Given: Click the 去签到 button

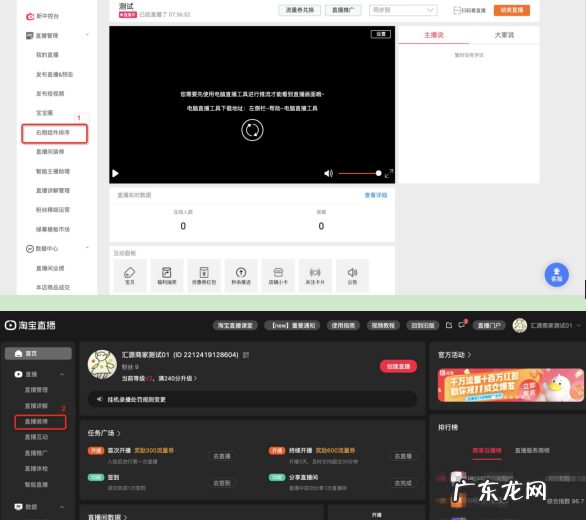Looking at the screenshot, I should click(x=222, y=483).
